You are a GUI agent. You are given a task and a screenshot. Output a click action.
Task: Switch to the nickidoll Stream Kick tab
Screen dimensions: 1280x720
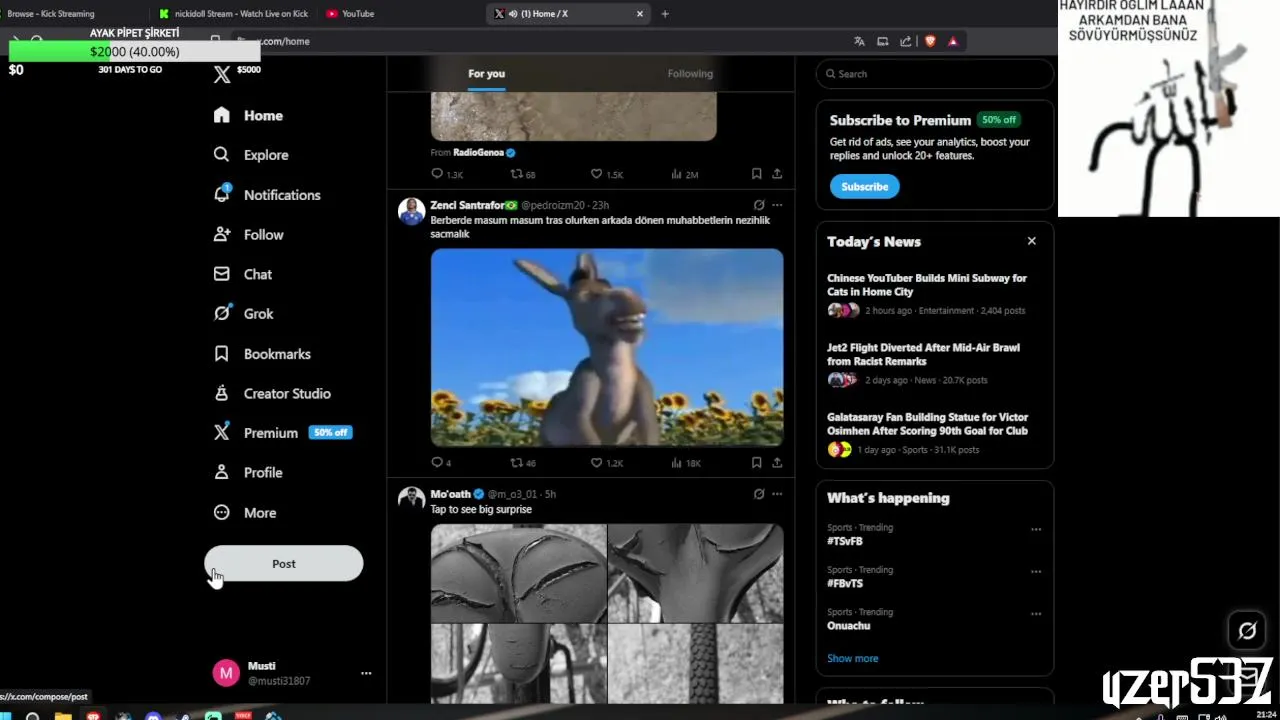click(235, 14)
